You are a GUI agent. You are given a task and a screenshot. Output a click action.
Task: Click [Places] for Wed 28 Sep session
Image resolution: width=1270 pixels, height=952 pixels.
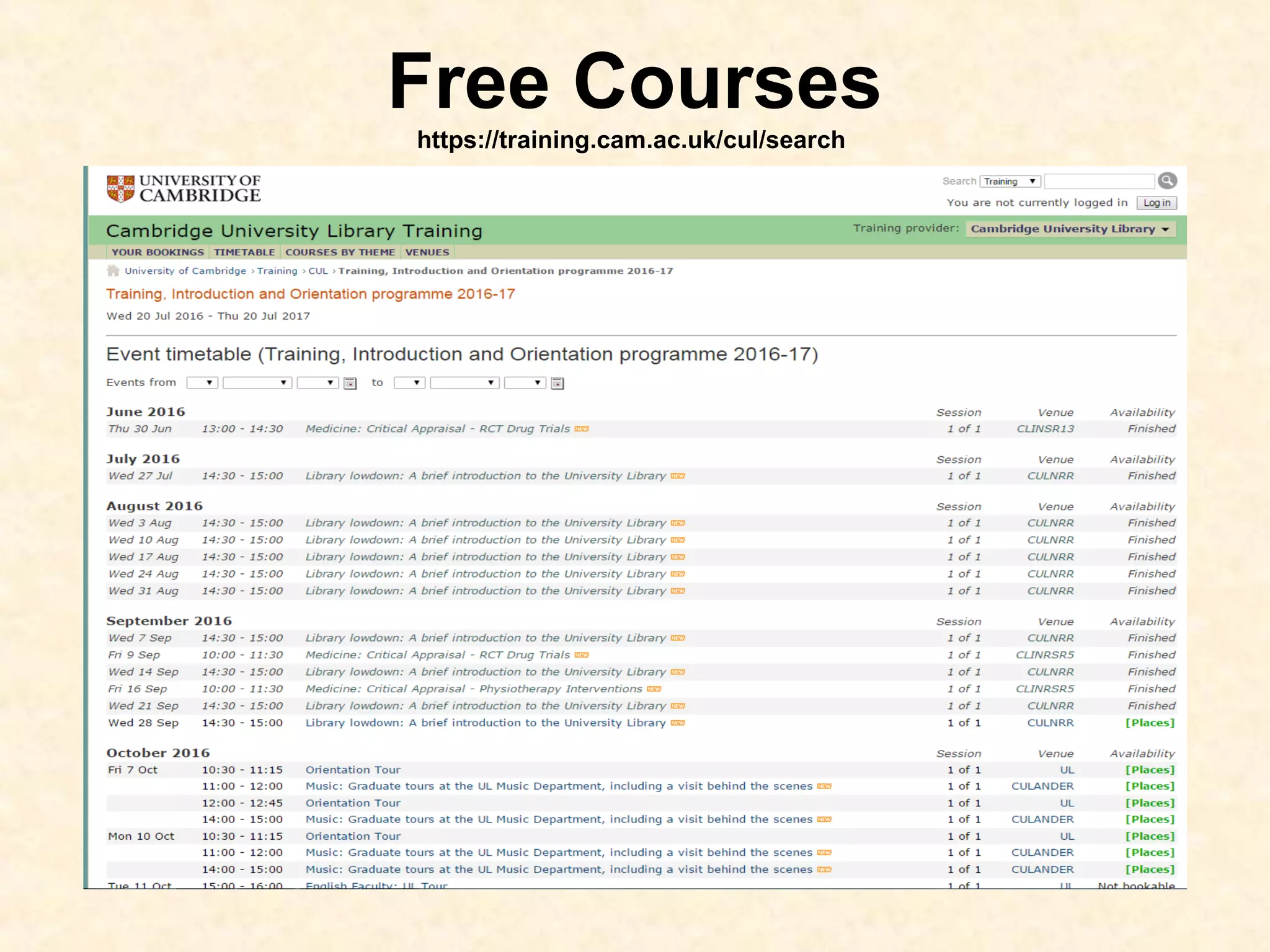point(1150,723)
